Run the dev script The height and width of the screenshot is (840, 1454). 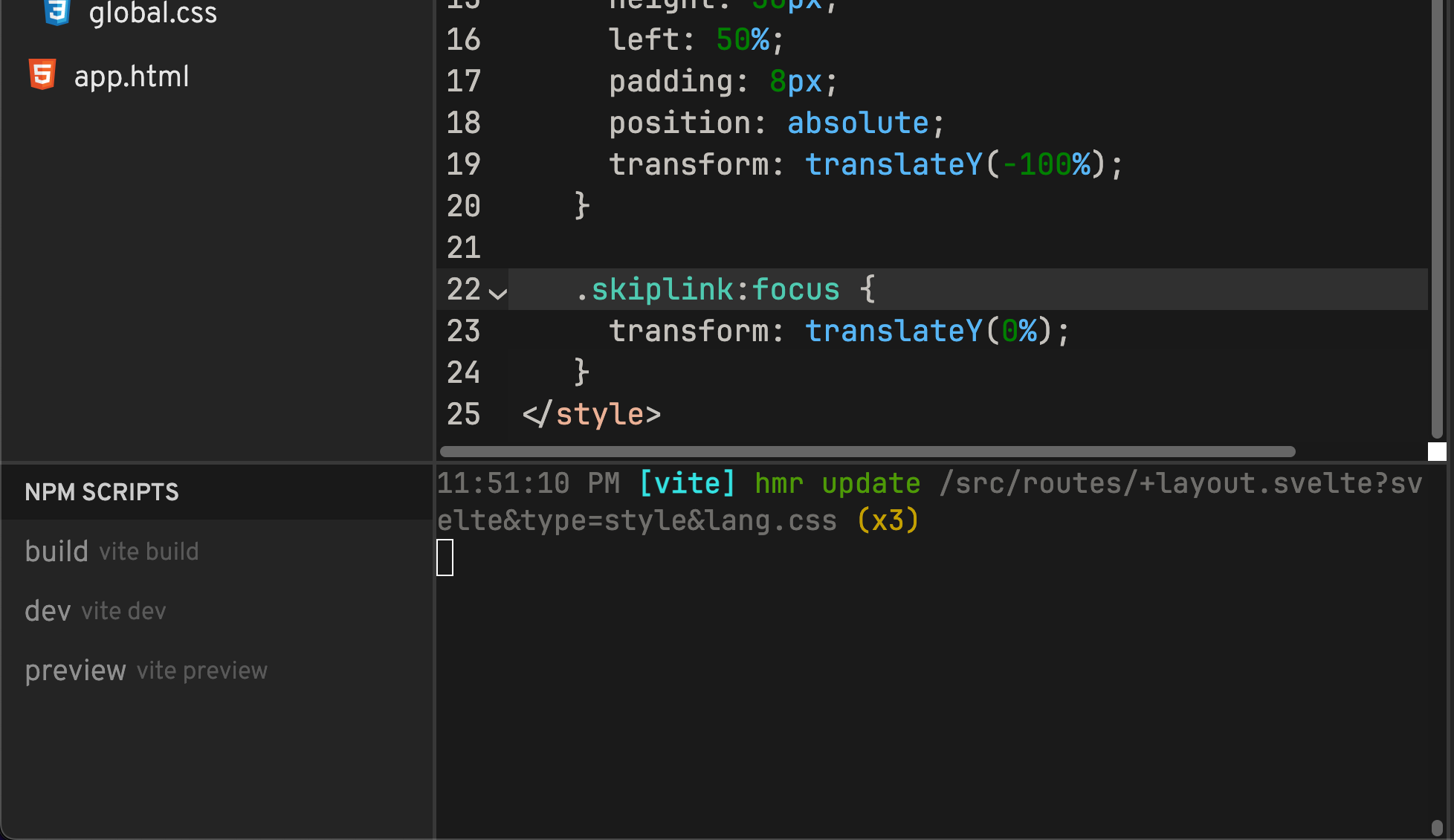[47, 610]
